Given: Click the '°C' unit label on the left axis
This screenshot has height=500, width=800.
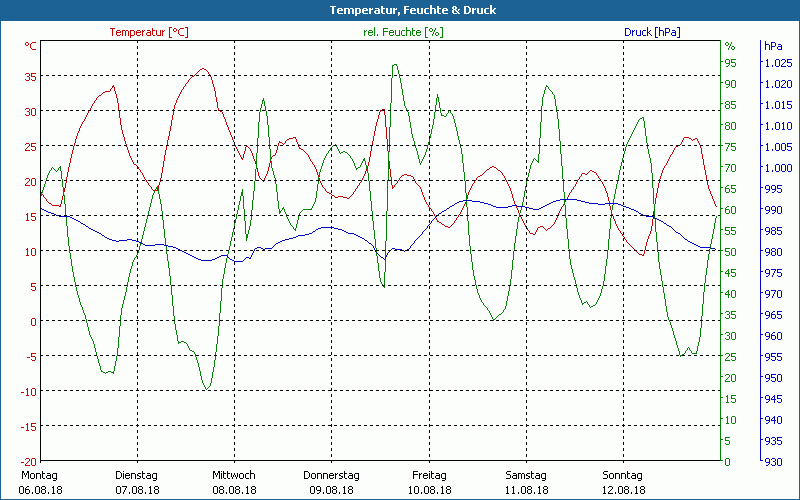Looking at the screenshot, I should point(31,46).
